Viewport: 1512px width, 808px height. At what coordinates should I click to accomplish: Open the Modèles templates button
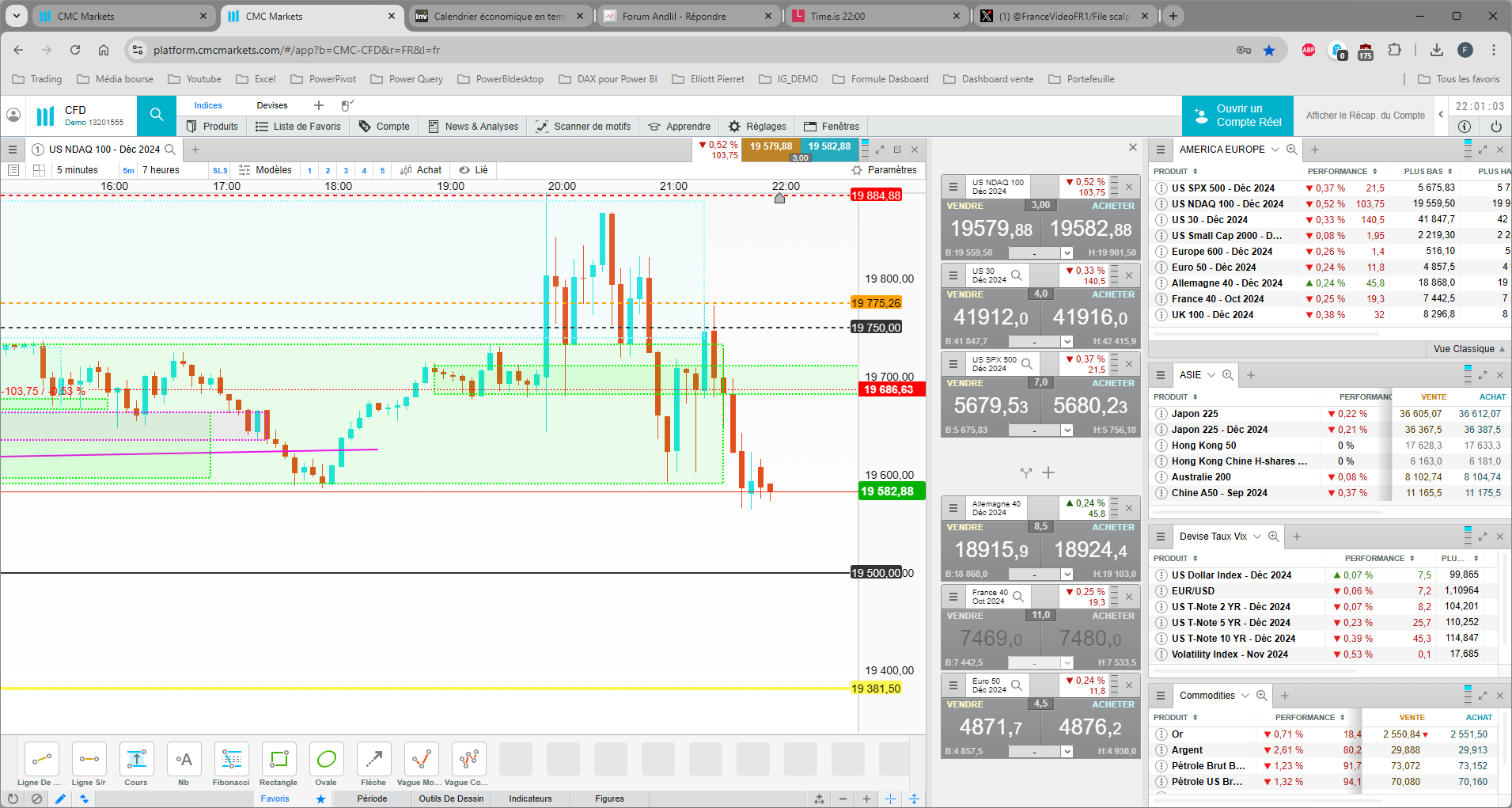[265, 170]
